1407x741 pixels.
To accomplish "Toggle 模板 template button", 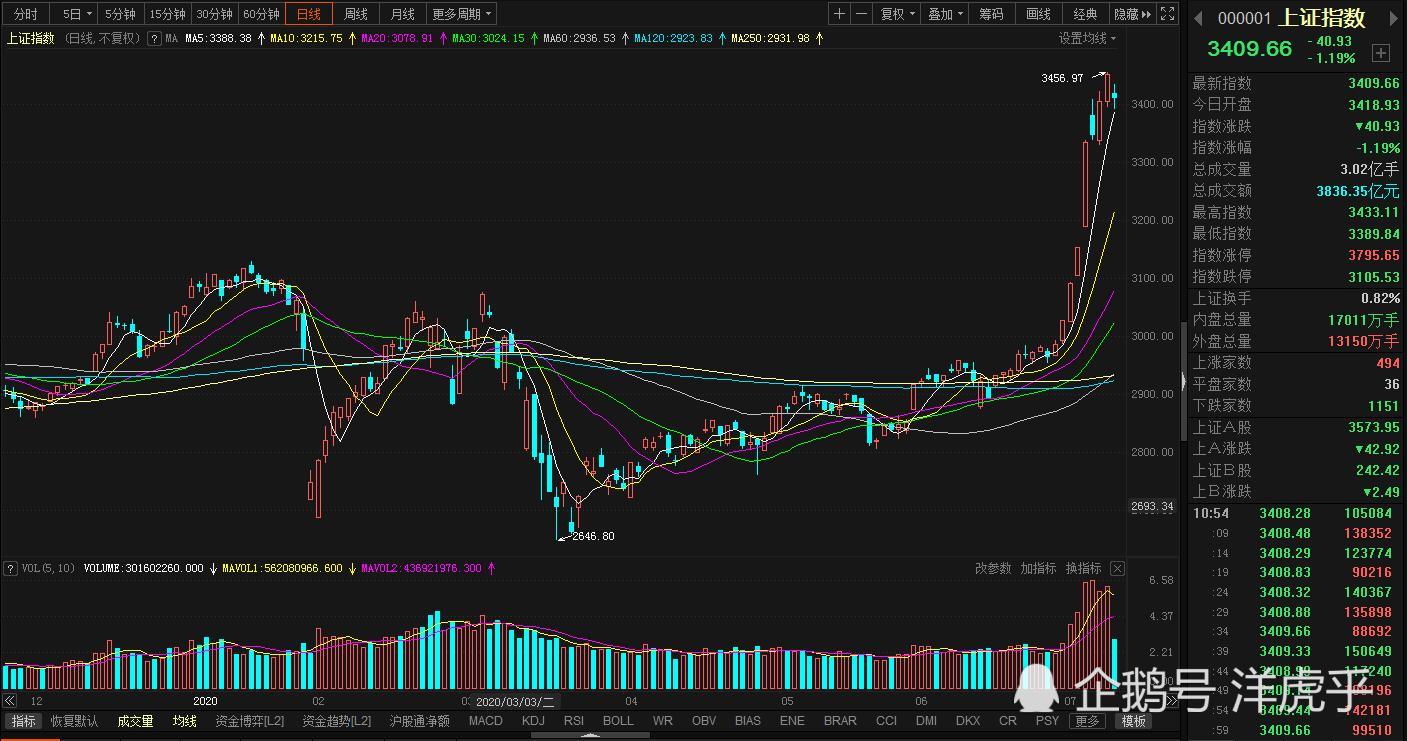I will 1133,721.
